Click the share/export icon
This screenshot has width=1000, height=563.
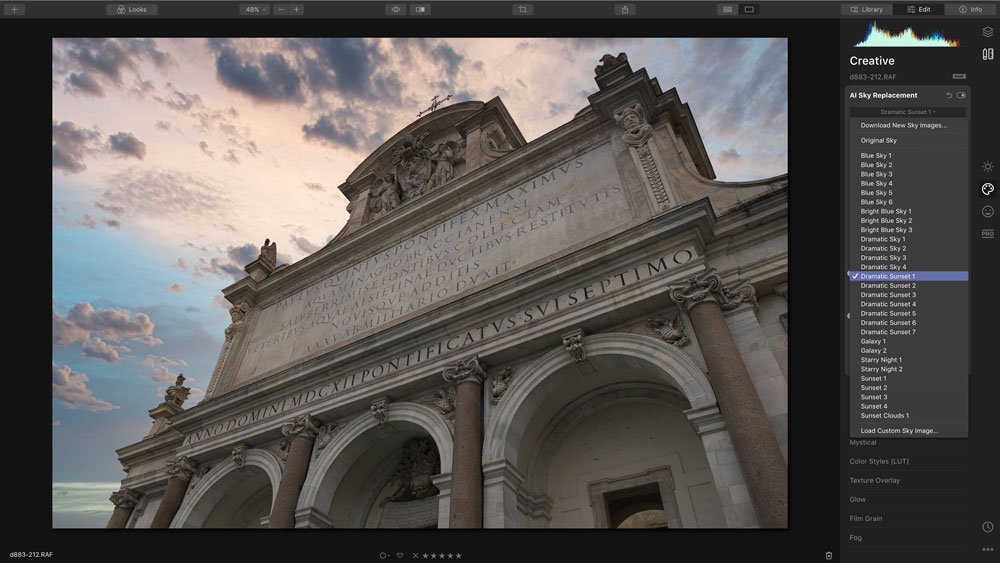[625, 9]
